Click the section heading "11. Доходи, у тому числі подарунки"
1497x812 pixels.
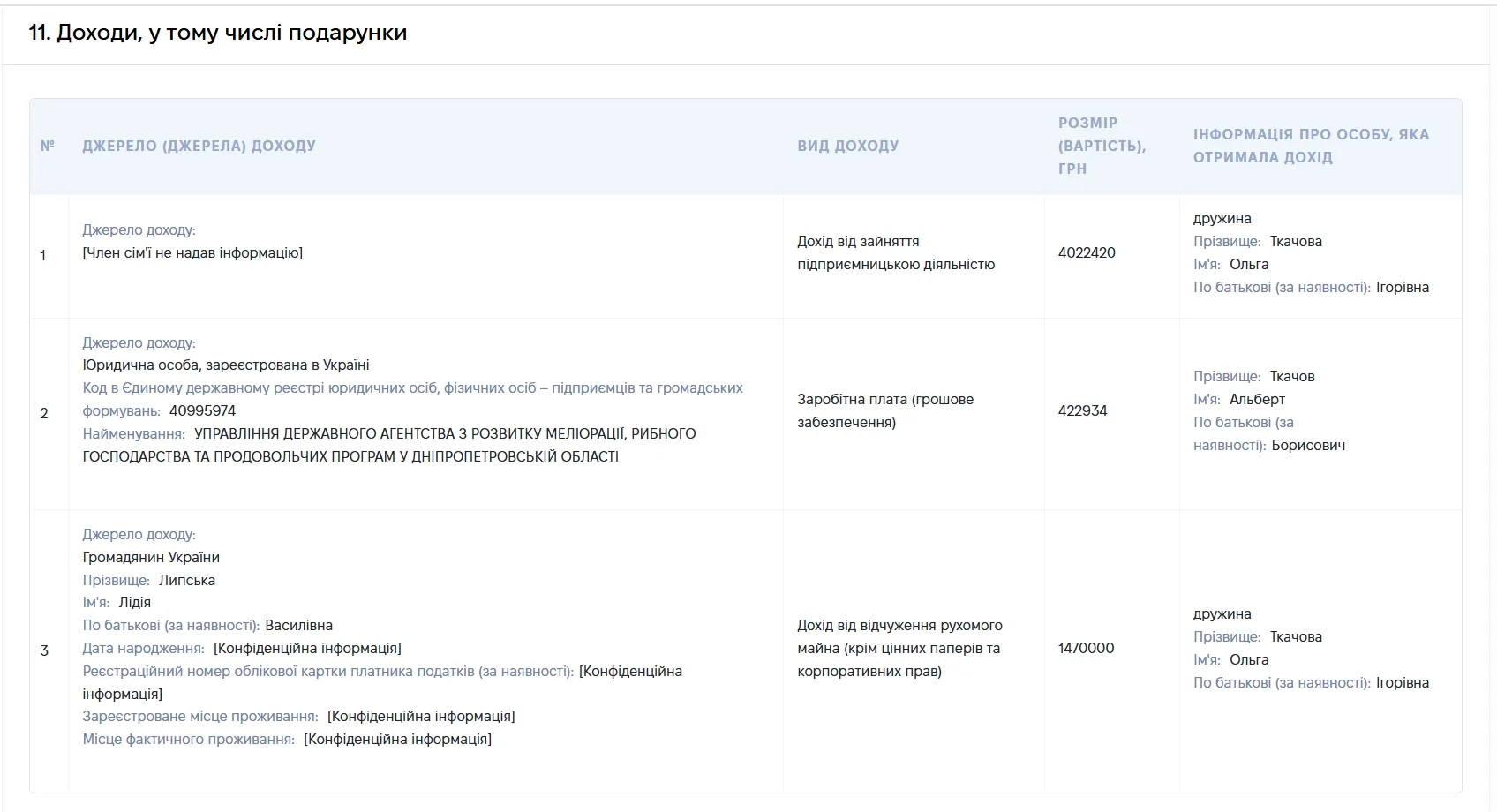218,33
